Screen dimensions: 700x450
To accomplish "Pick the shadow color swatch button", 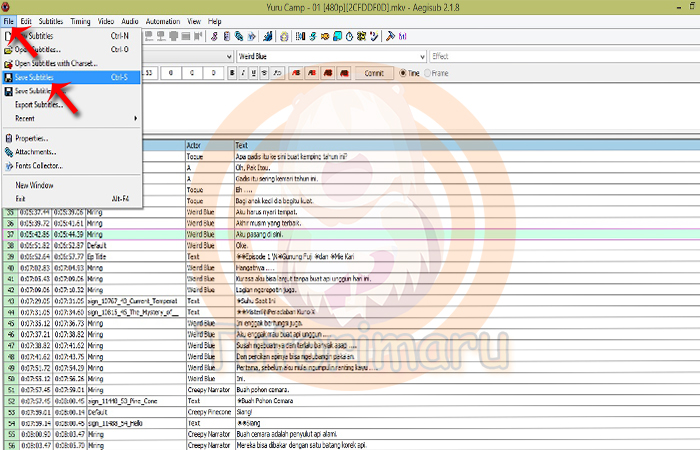I will (x=344, y=73).
